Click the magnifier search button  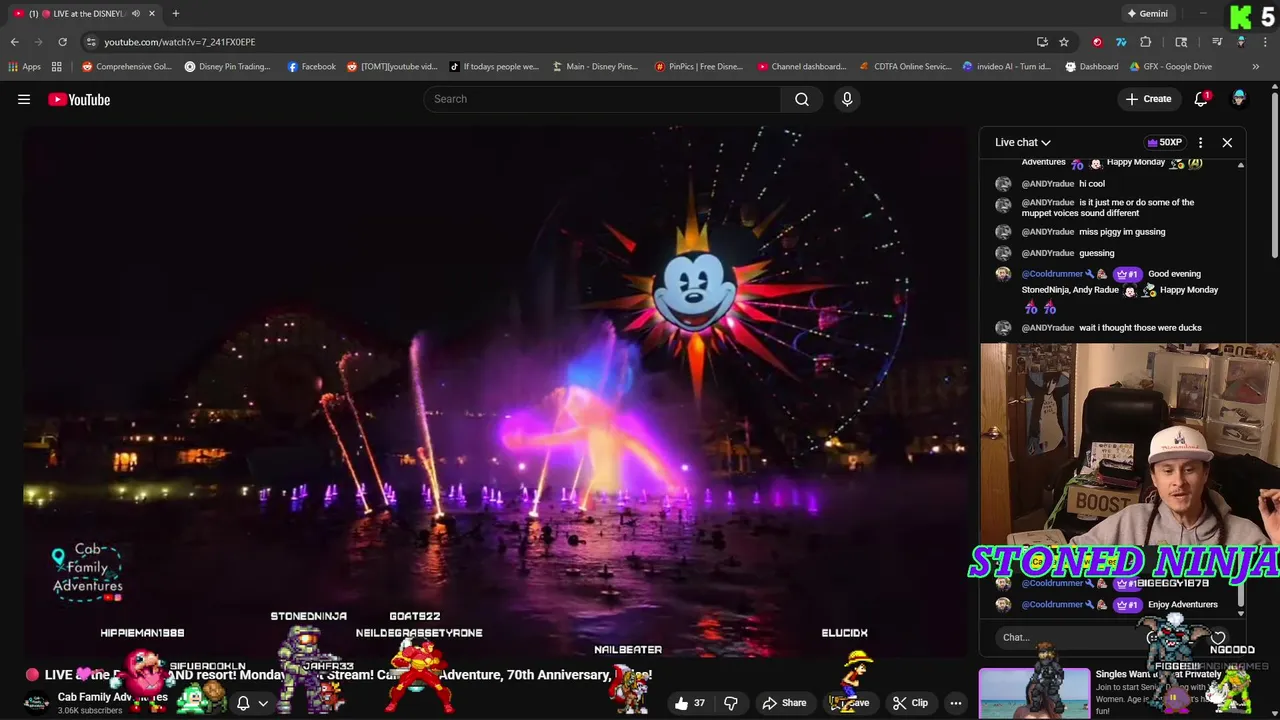click(802, 99)
